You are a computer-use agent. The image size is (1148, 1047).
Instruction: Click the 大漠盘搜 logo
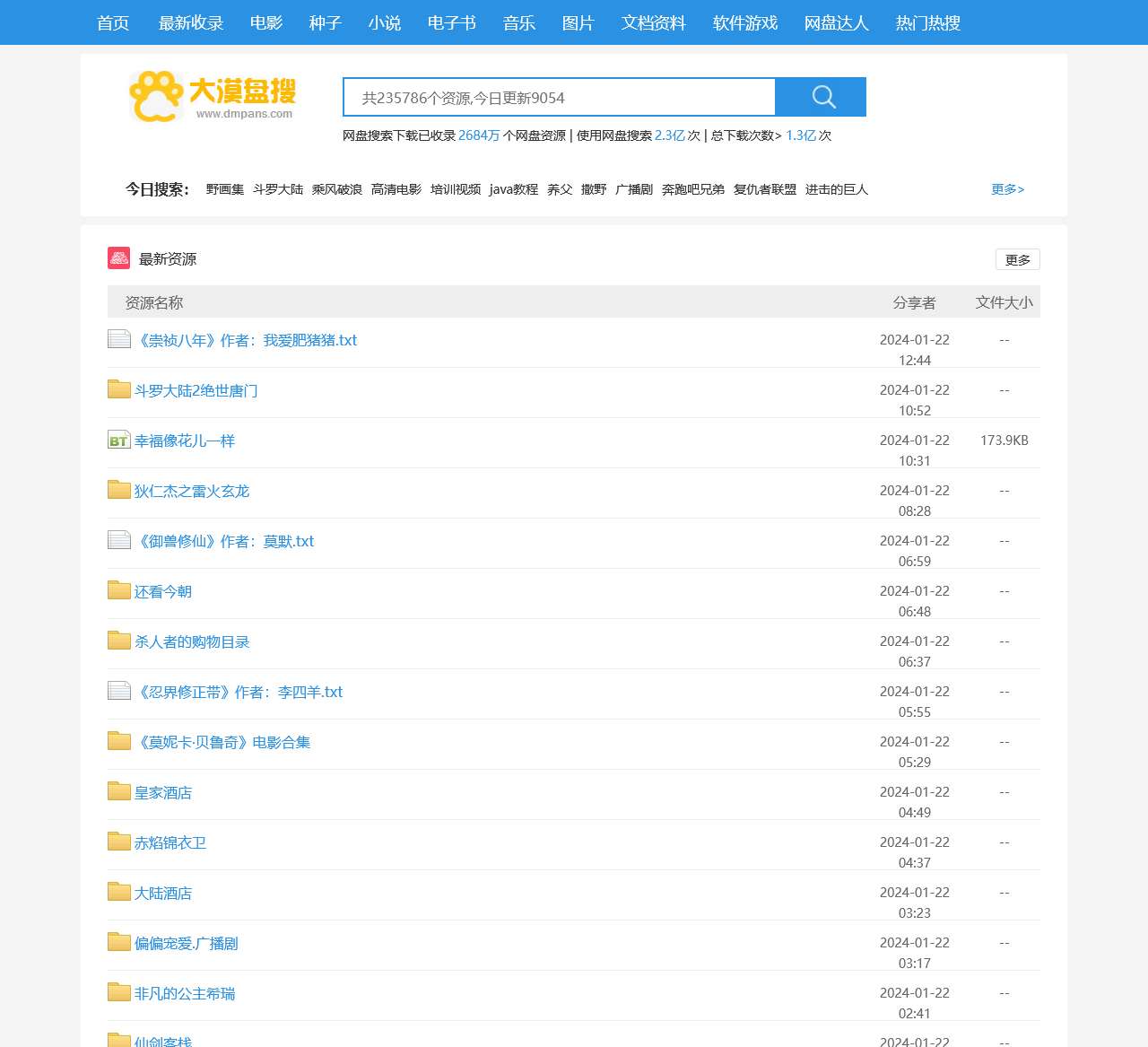[x=212, y=94]
